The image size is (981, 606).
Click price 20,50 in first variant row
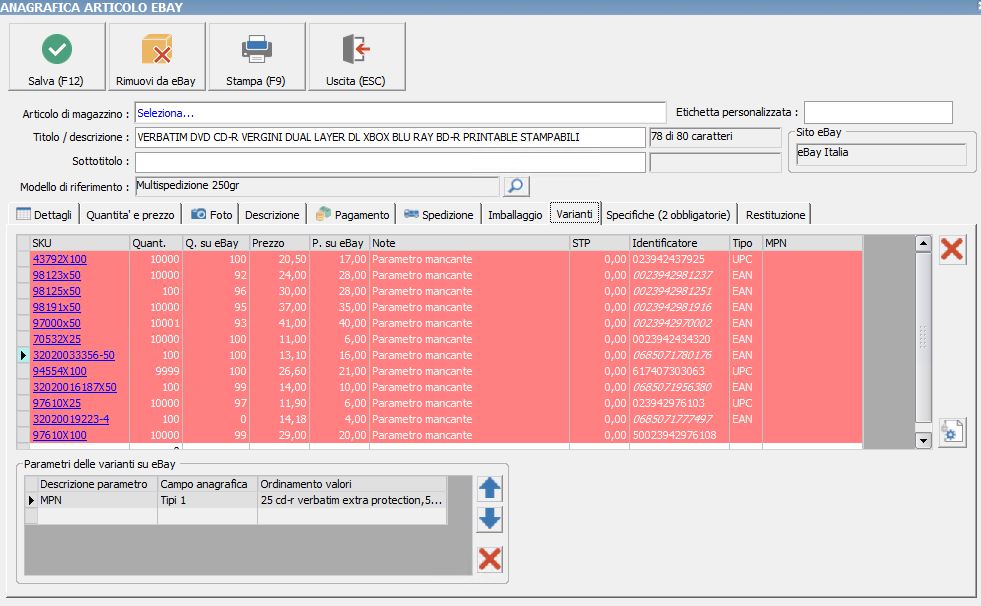coord(279,259)
